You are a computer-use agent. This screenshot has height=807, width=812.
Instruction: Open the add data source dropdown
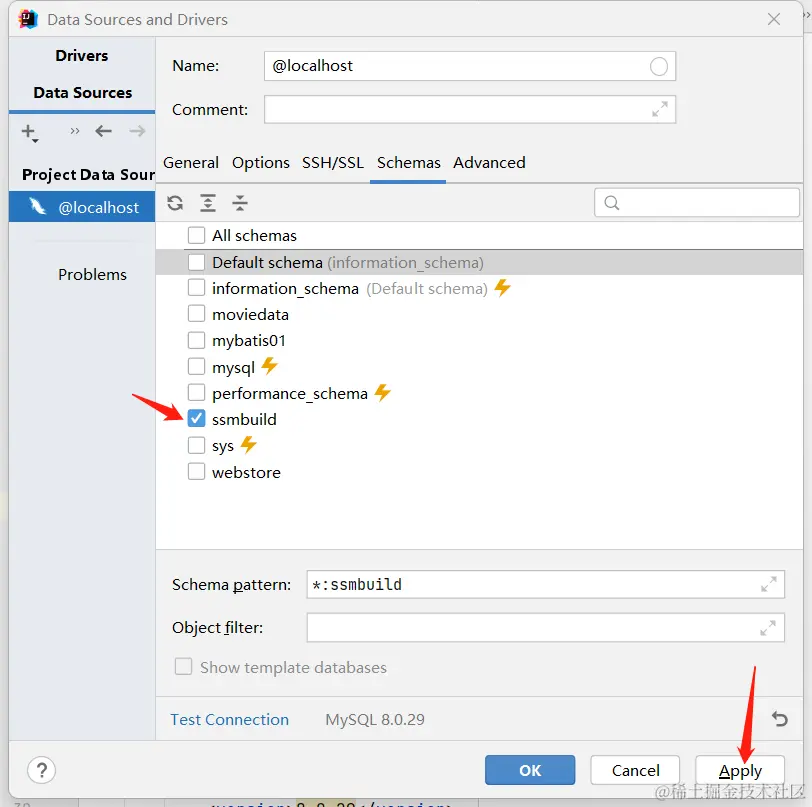click(x=30, y=132)
